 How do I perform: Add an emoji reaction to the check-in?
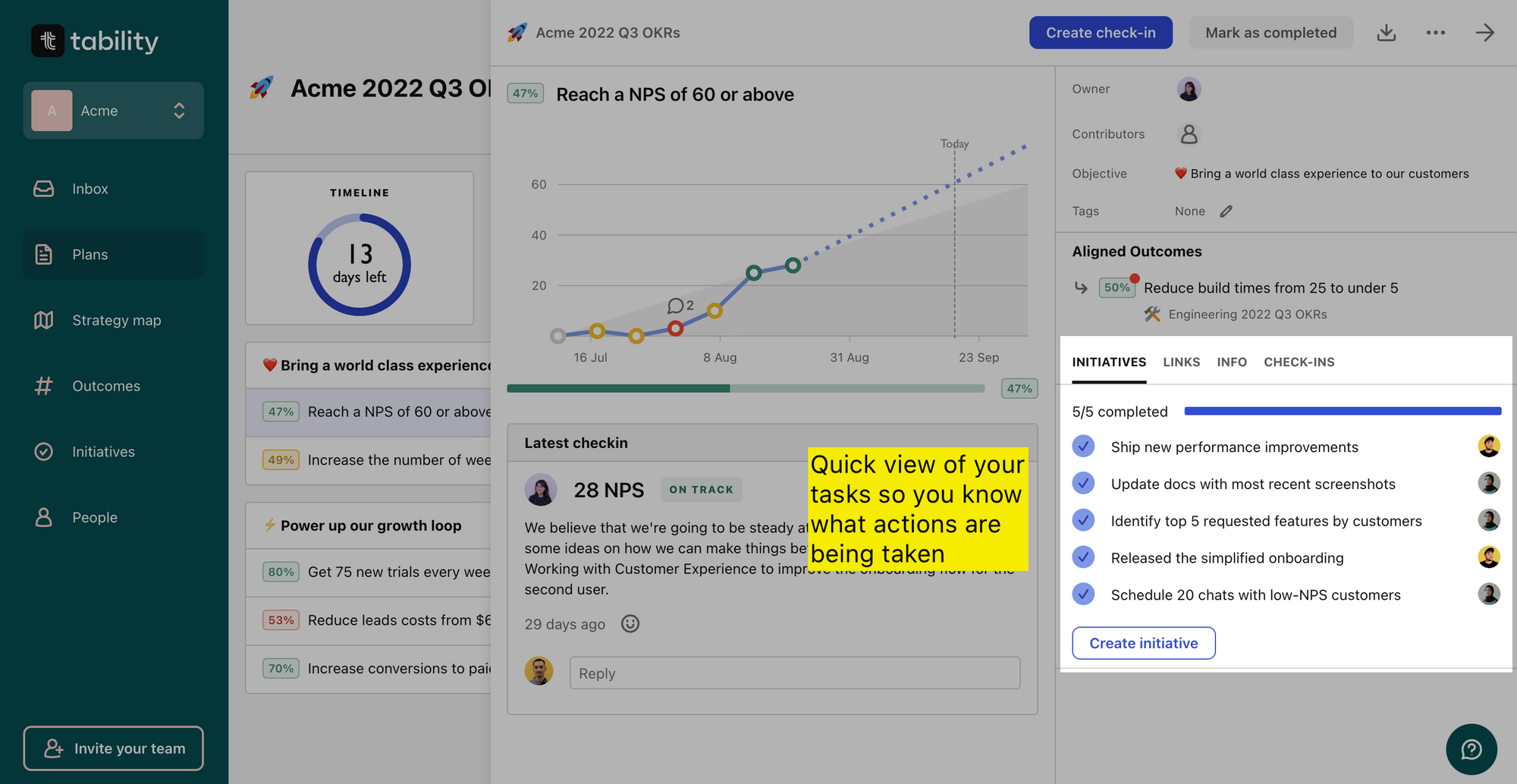point(630,624)
